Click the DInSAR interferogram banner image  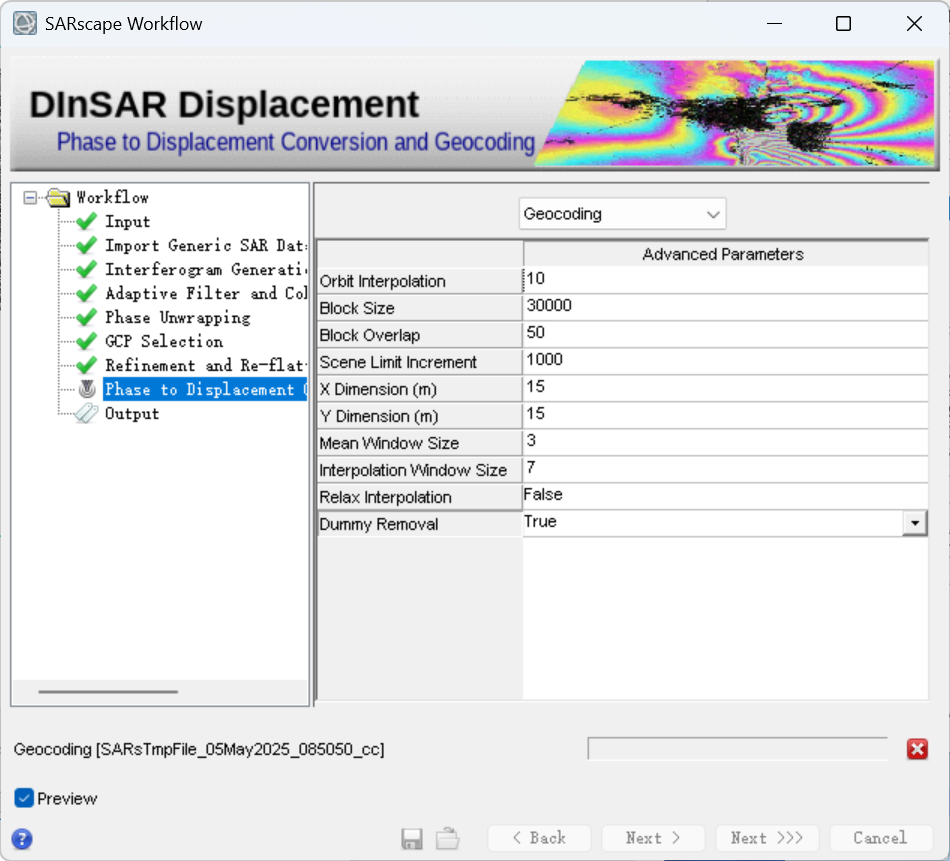click(736, 113)
